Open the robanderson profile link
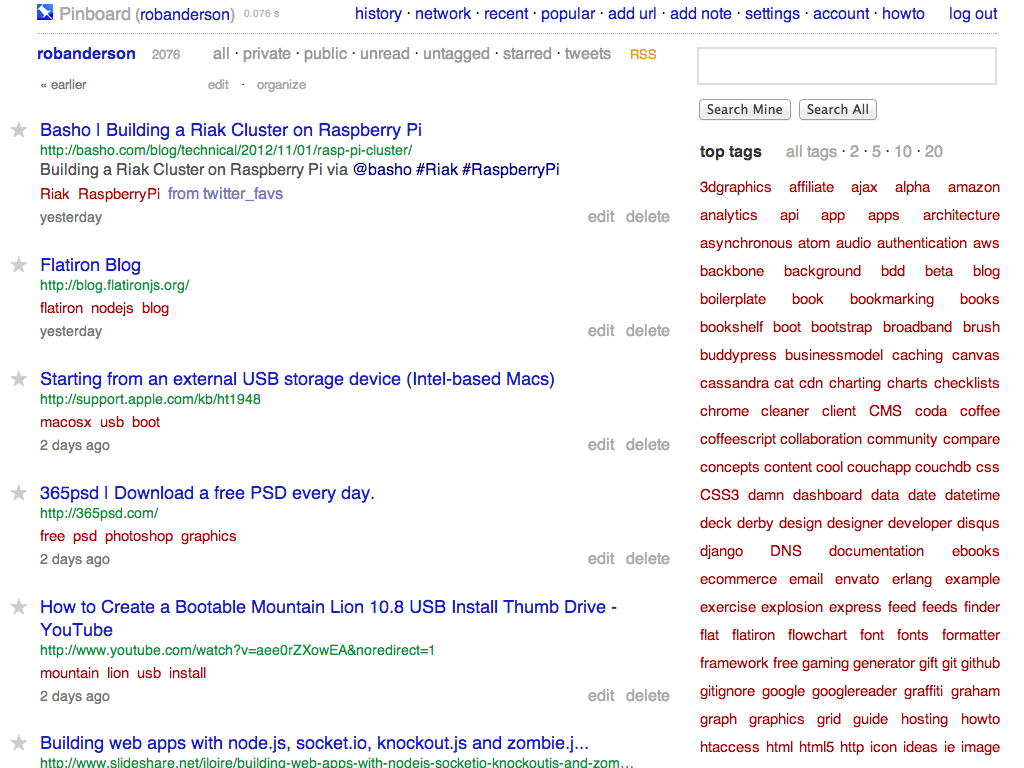The width and height of the screenshot is (1024, 768). click(x=86, y=54)
